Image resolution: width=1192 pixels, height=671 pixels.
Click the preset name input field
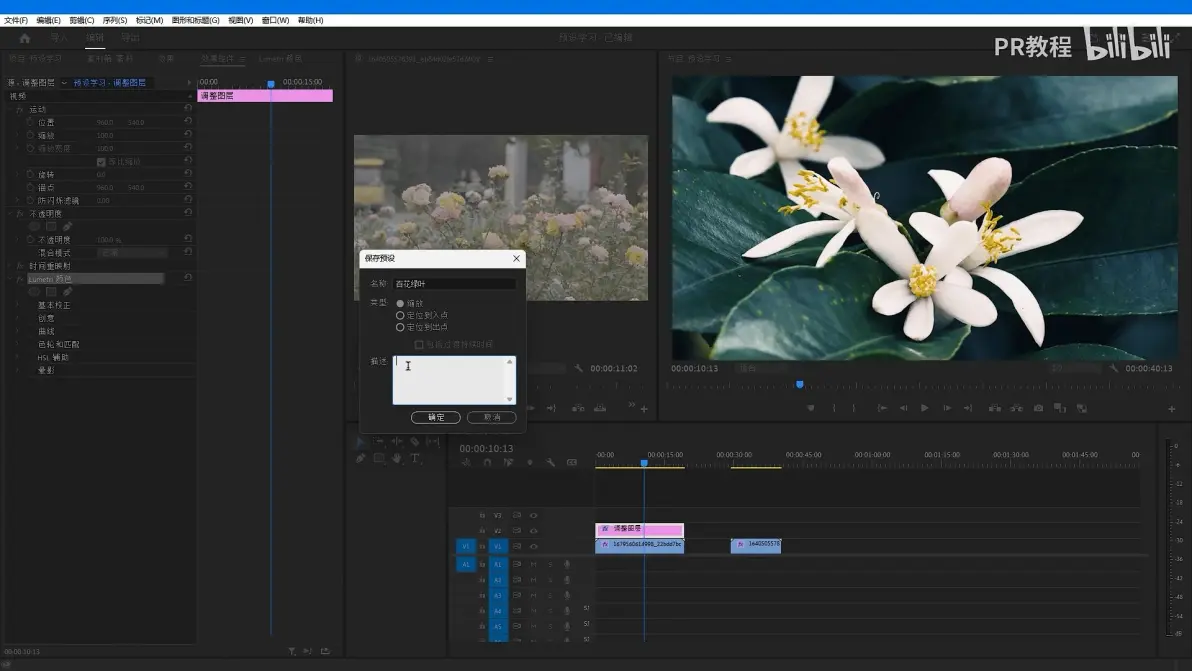[454, 283]
